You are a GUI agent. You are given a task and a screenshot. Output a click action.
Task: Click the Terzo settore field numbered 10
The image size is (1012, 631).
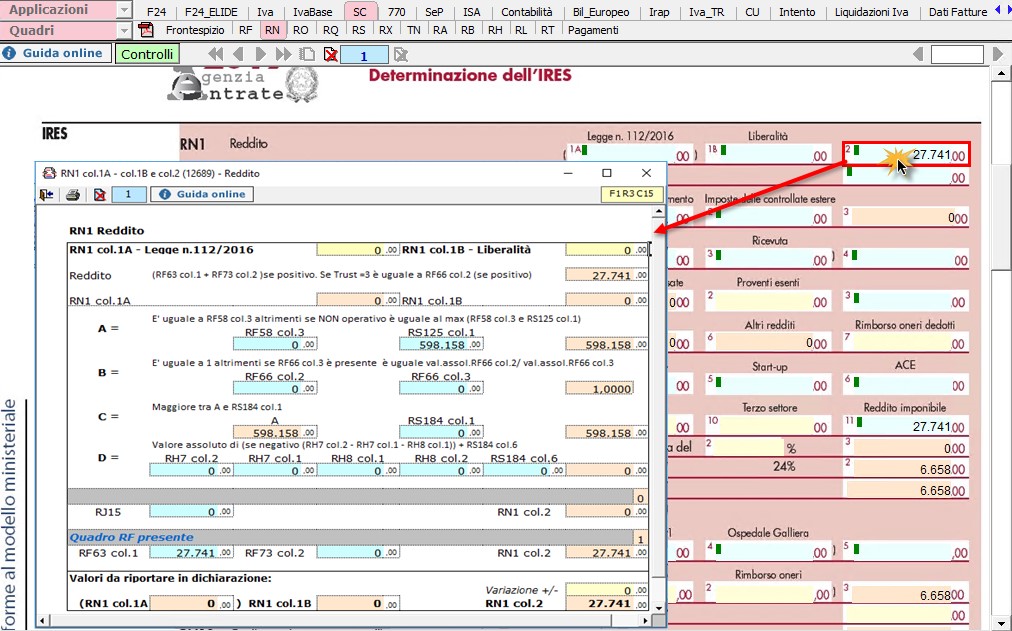(767, 426)
